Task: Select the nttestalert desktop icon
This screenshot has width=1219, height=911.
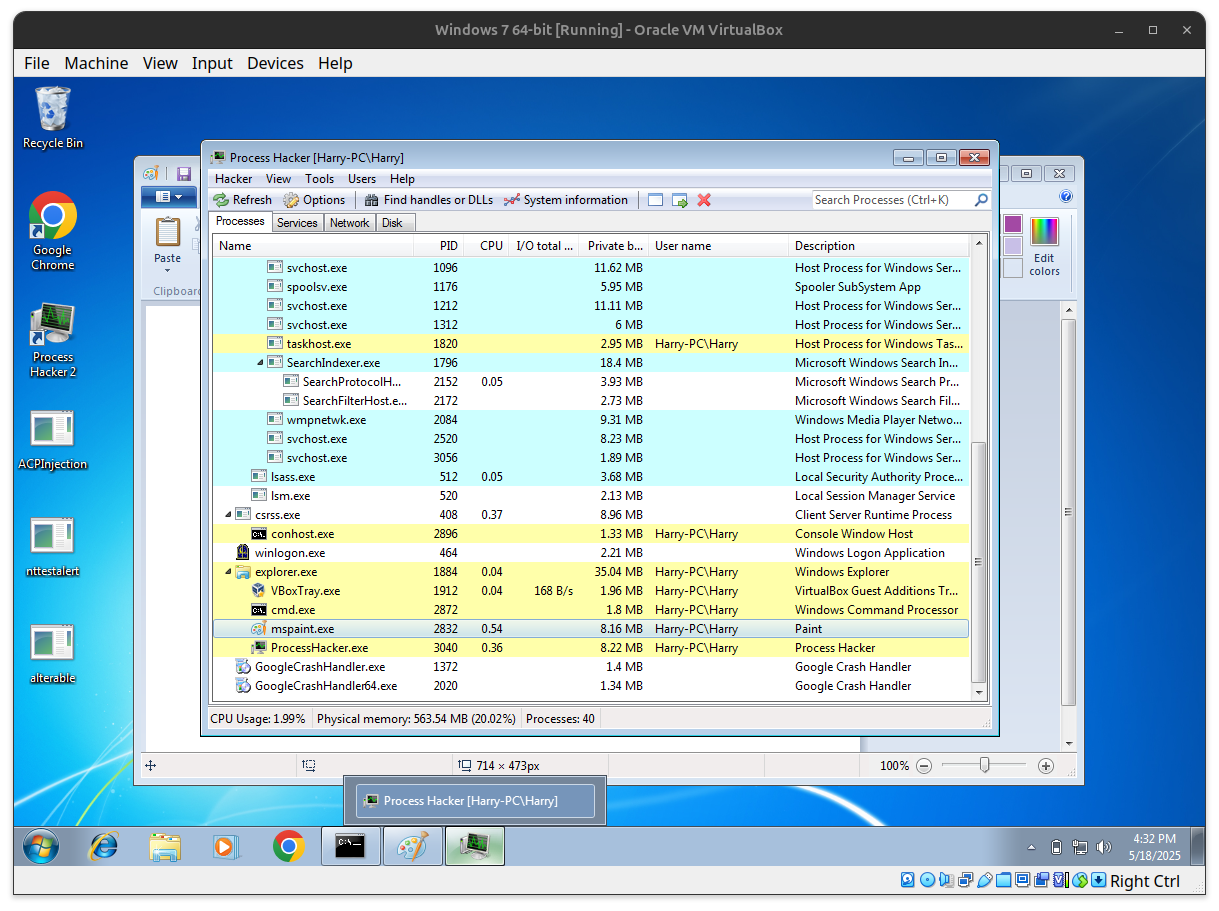Action: click(53, 547)
